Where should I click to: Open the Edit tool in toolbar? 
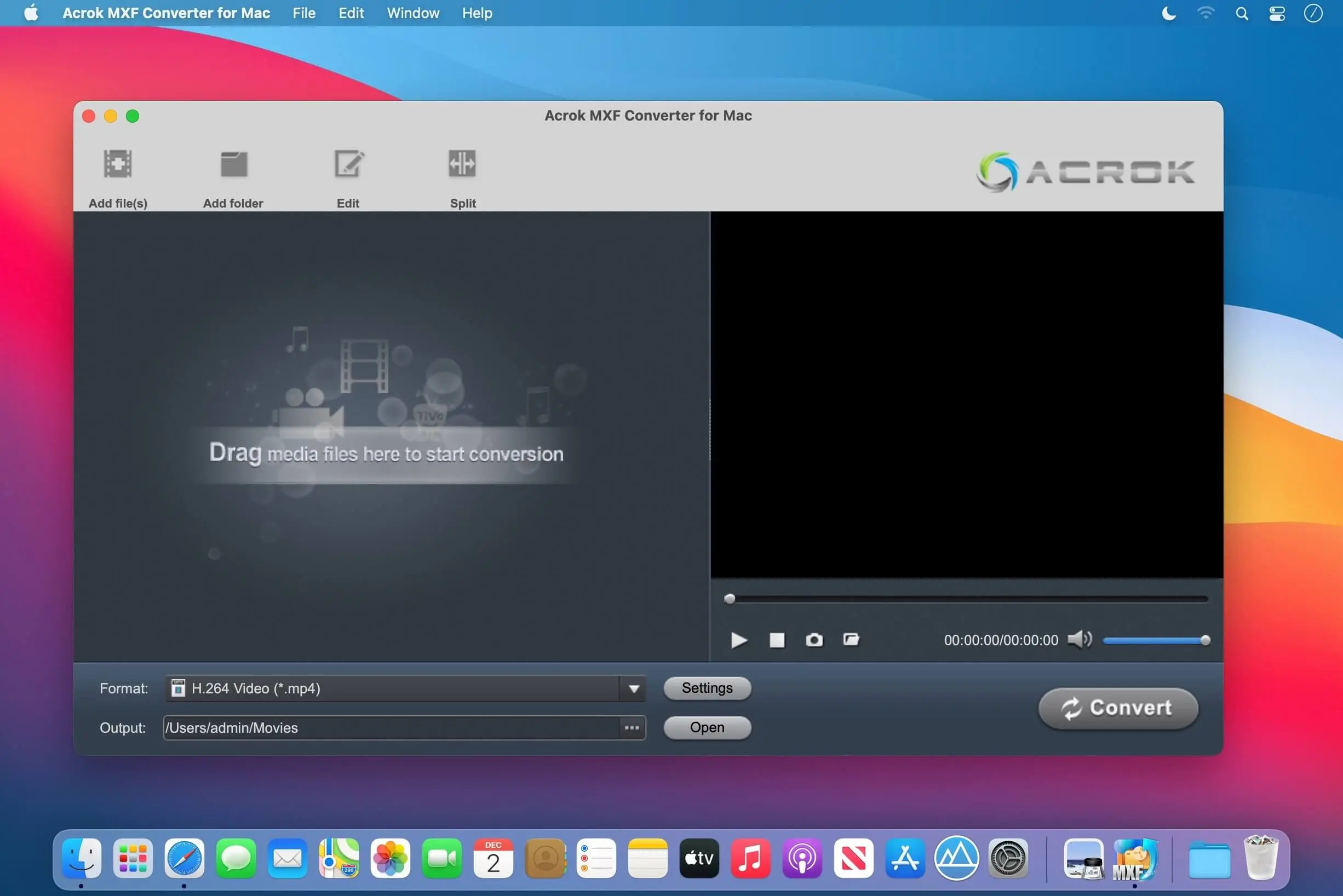[x=348, y=164]
